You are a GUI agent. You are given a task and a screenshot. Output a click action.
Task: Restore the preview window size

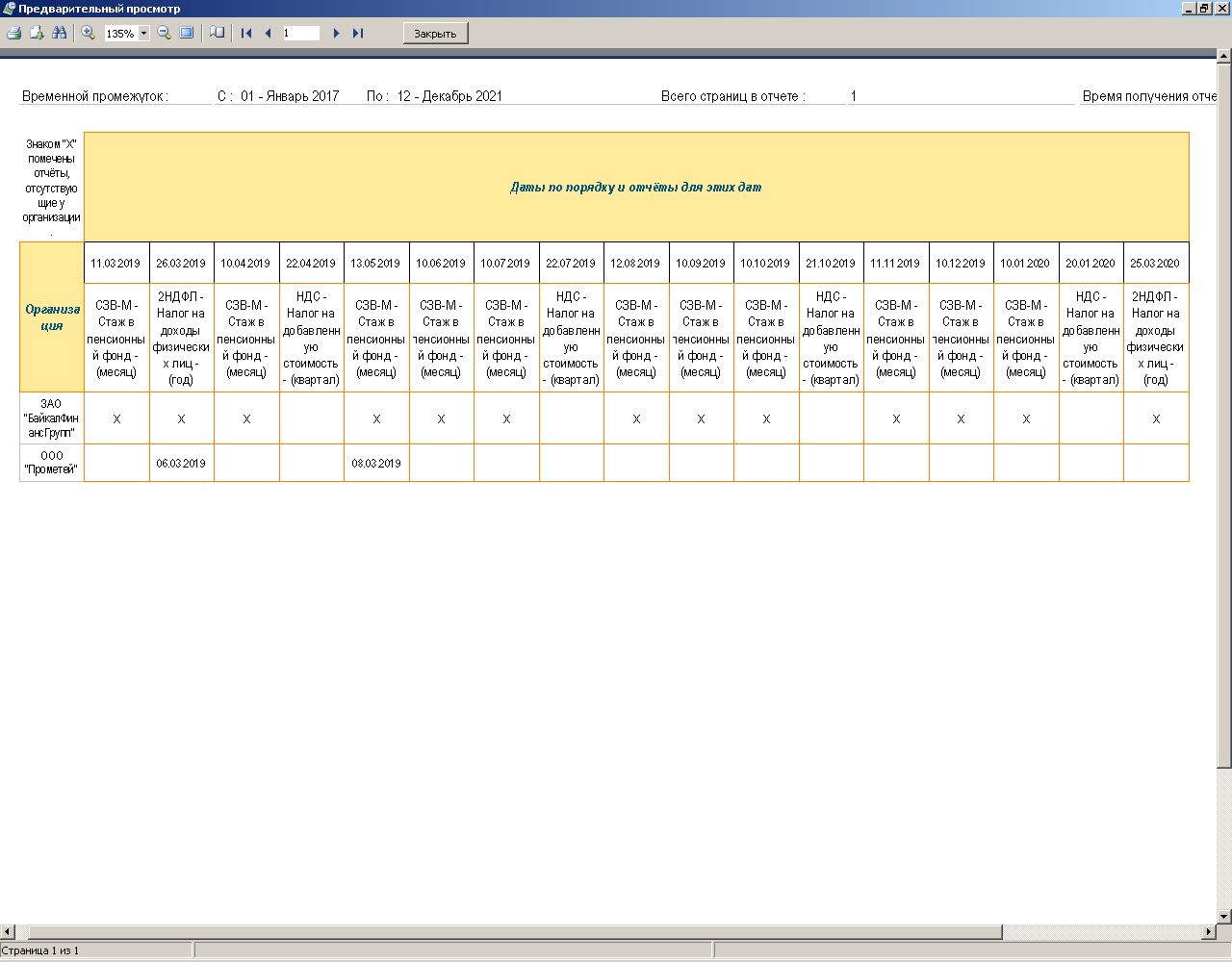[1204, 8]
